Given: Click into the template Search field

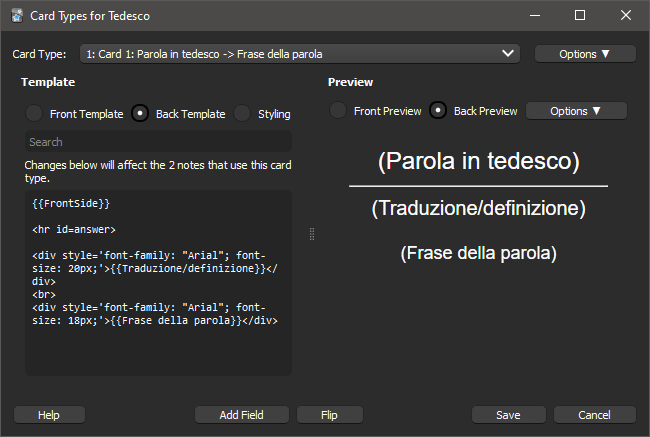Looking at the screenshot, I should point(158,142).
